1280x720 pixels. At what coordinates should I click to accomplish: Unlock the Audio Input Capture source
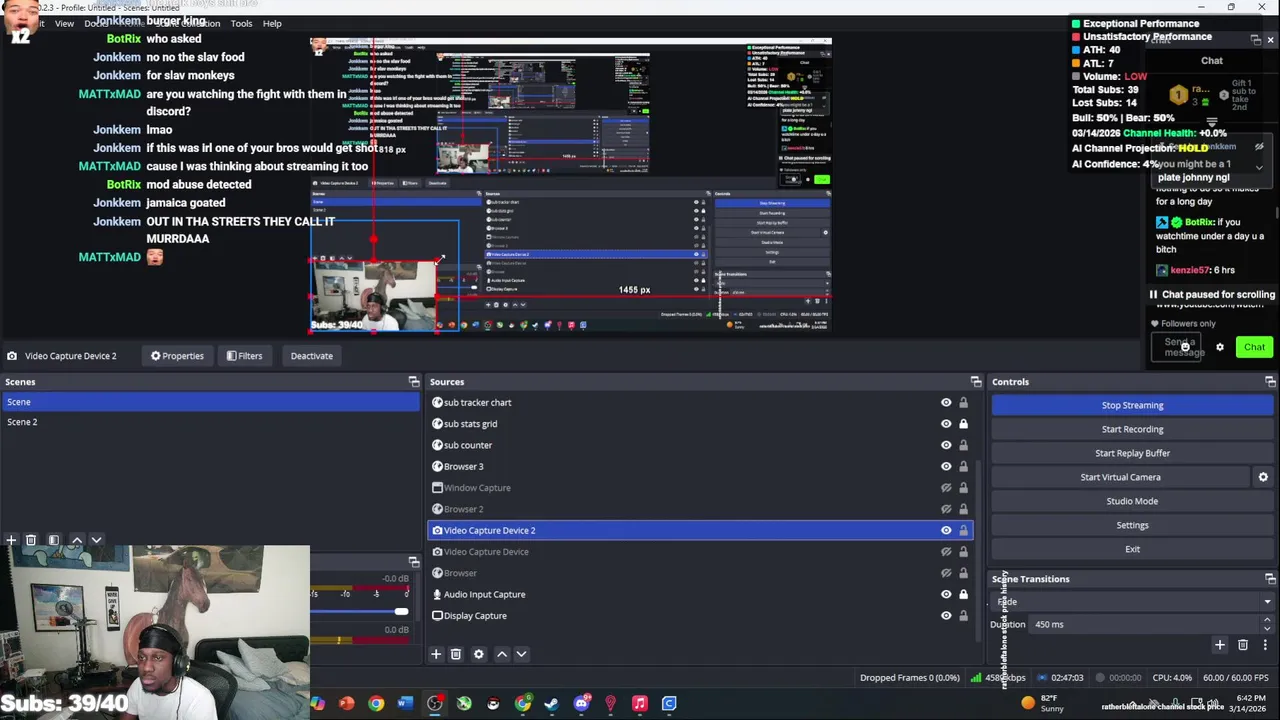963,594
